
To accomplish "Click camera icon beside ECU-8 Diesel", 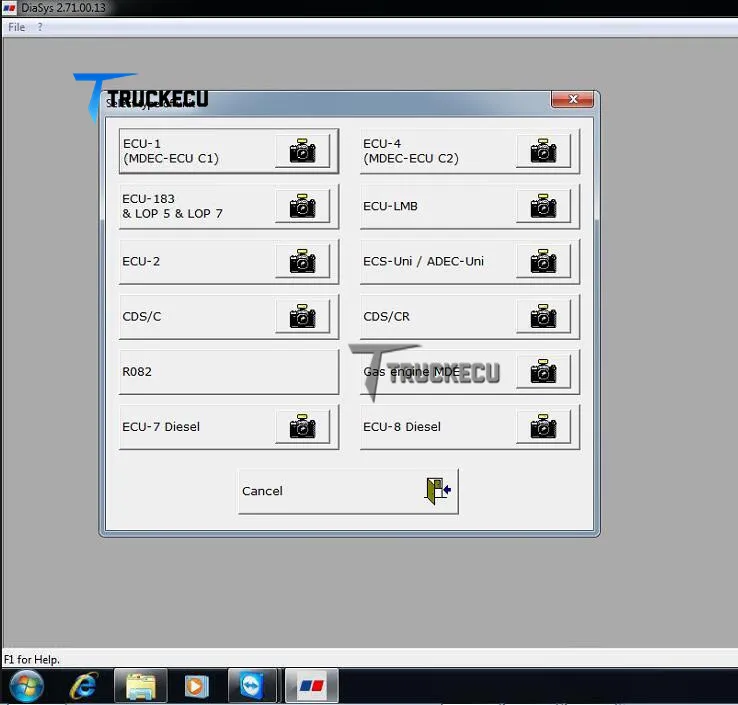I will 544,426.
